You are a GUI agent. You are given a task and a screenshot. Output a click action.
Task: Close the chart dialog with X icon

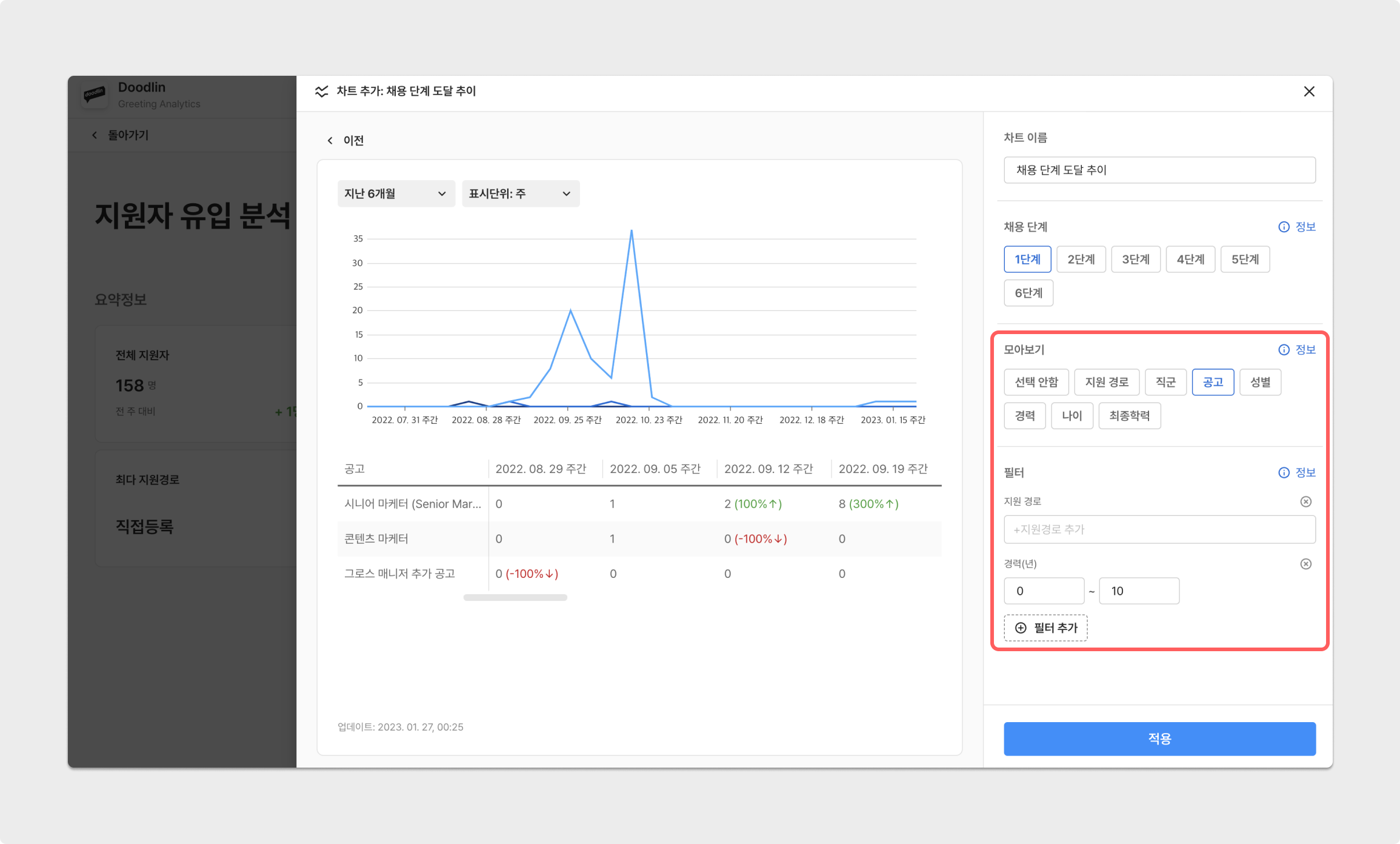1309,92
